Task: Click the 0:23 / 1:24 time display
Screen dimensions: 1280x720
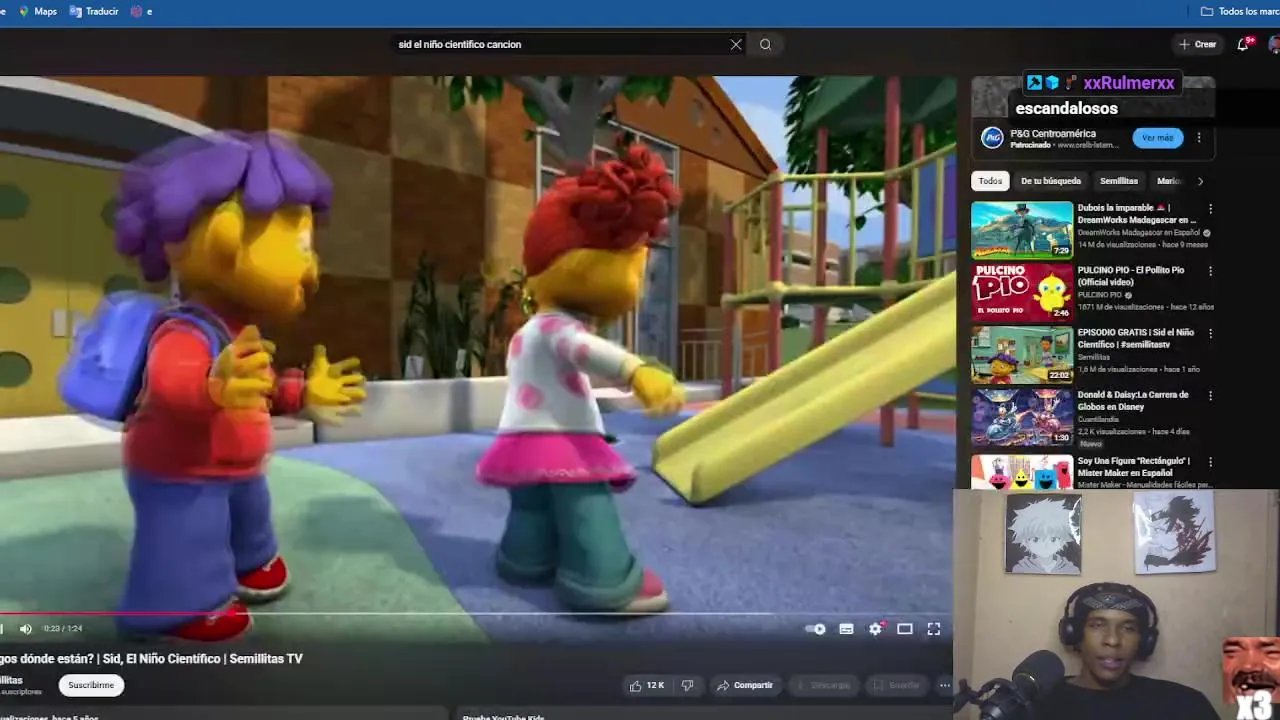Action: [x=63, y=629]
